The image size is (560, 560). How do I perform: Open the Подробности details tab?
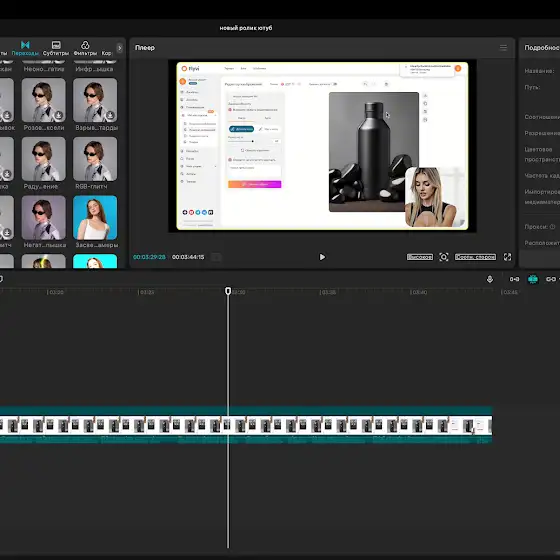coord(542,48)
